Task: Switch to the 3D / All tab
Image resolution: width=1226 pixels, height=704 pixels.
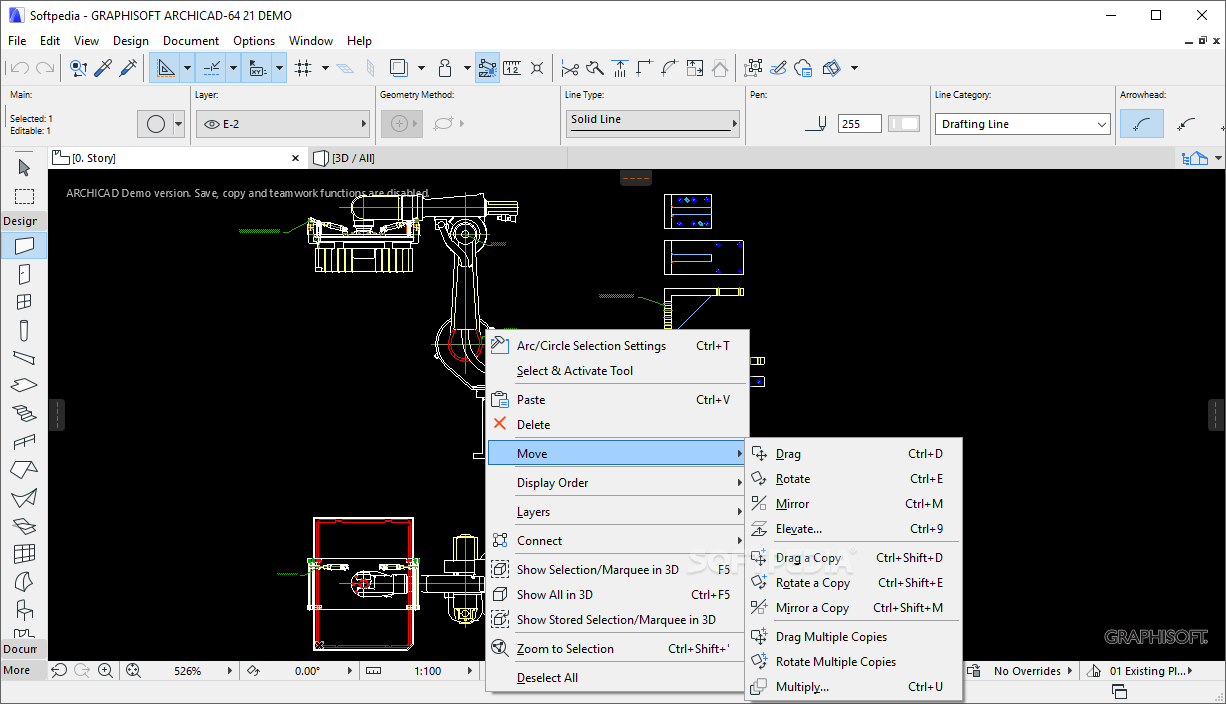Action: (345, 158)
